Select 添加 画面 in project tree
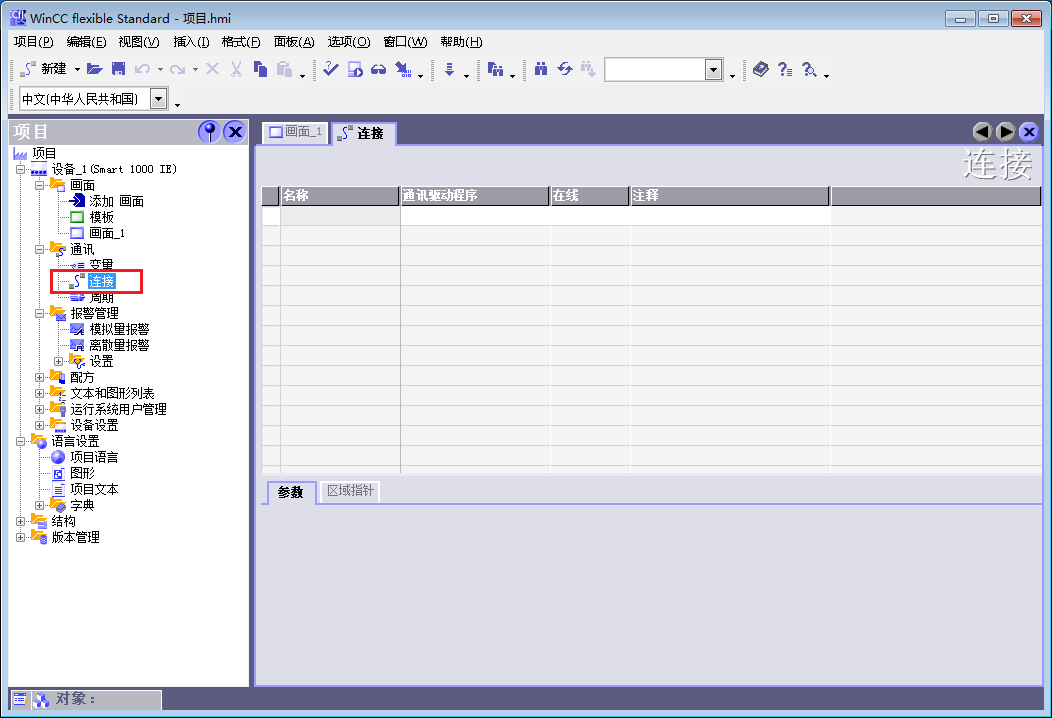The image size is (1052, 718). [116, 201]
